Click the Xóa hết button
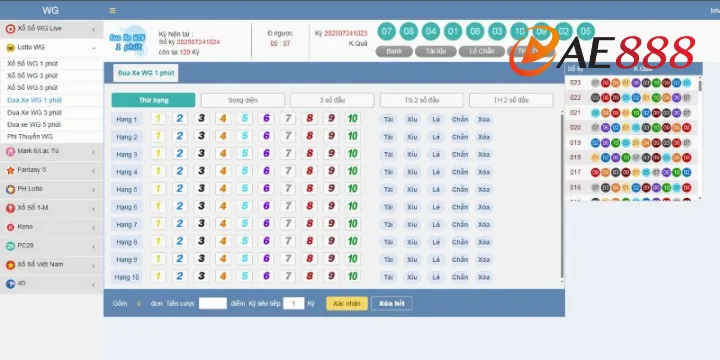 [392, 304]
